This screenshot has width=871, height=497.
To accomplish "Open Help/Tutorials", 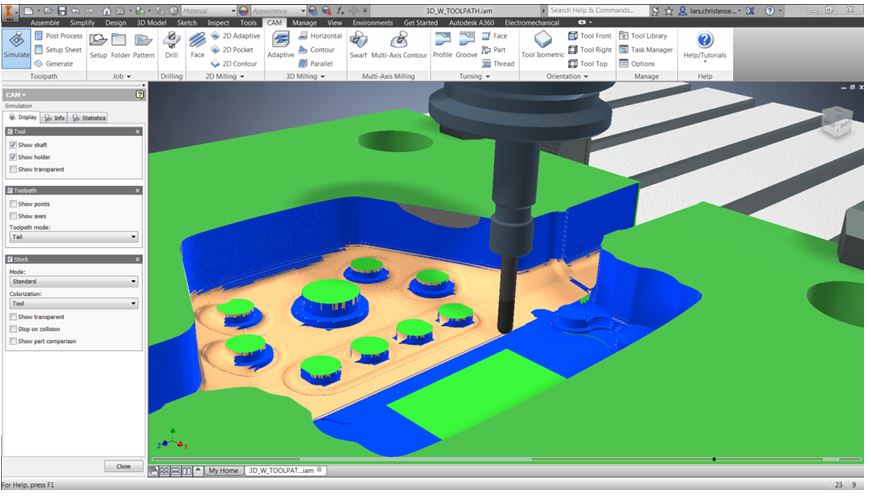I will pyautogui.click(x=704, y=46).
